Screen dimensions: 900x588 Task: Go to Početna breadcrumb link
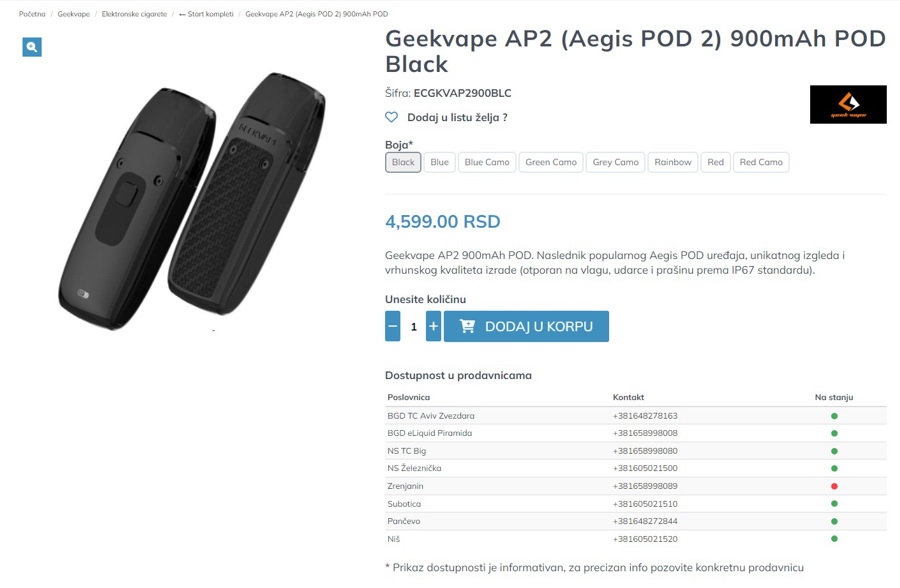click(x=32, y=14)
